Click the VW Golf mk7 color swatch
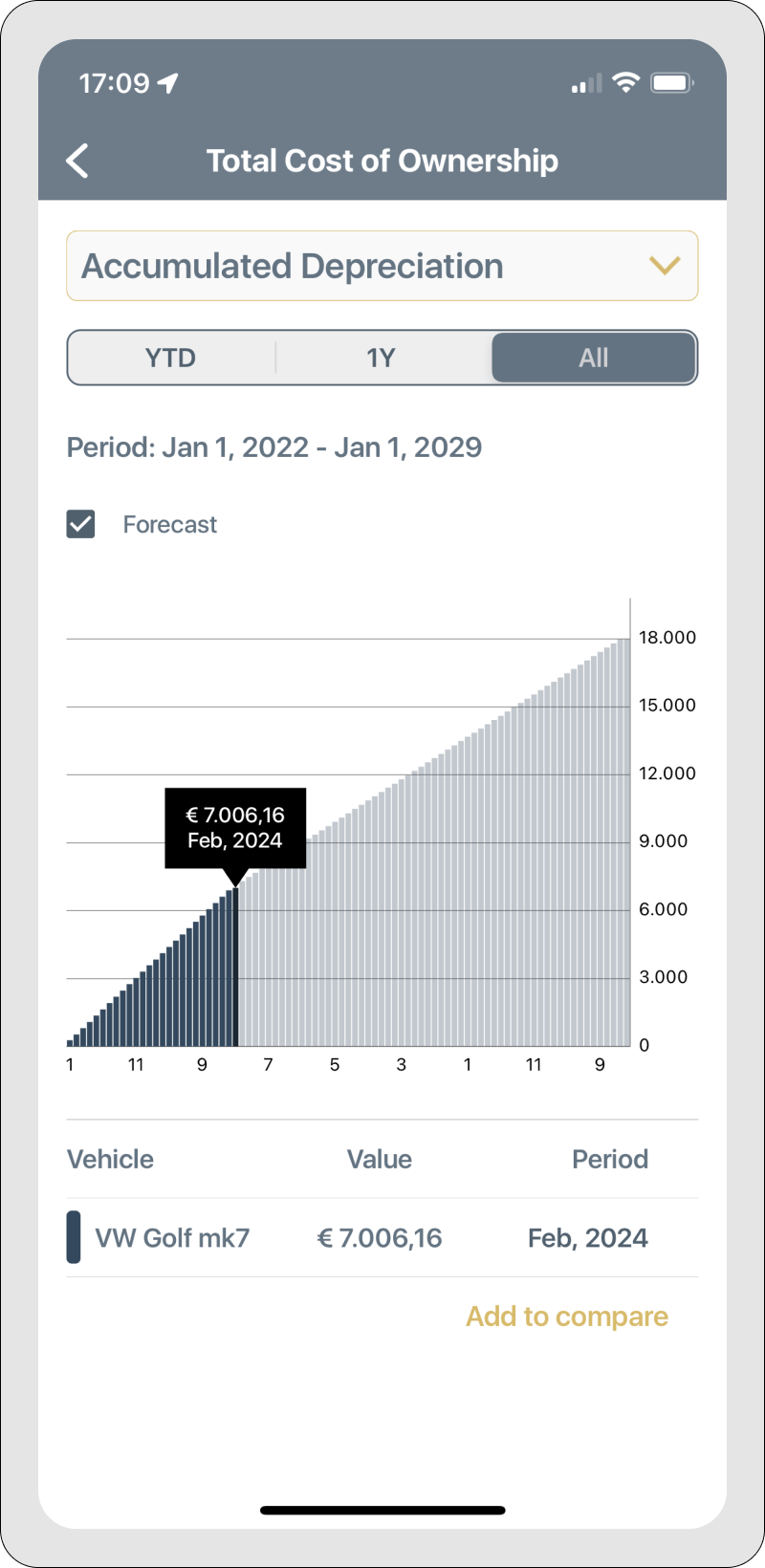The image size is (765, 1568). tap(74, 1237)
